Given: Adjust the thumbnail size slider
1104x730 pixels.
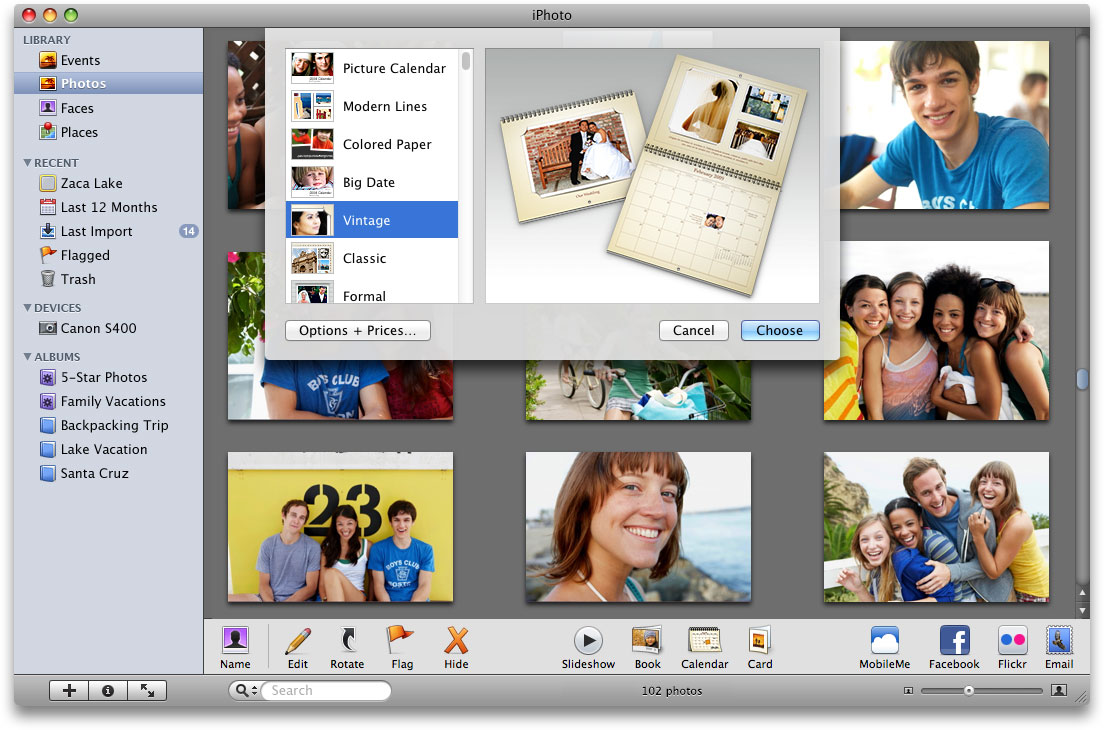Looking at the screenshot, I should [x=968, y=691].
